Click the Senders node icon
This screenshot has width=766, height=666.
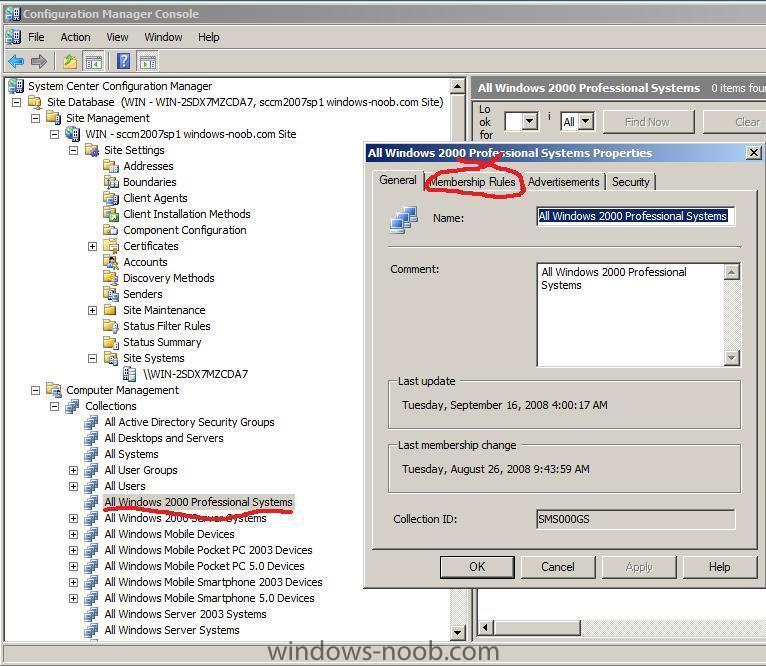pyautogui.click(x=111, y=294)
